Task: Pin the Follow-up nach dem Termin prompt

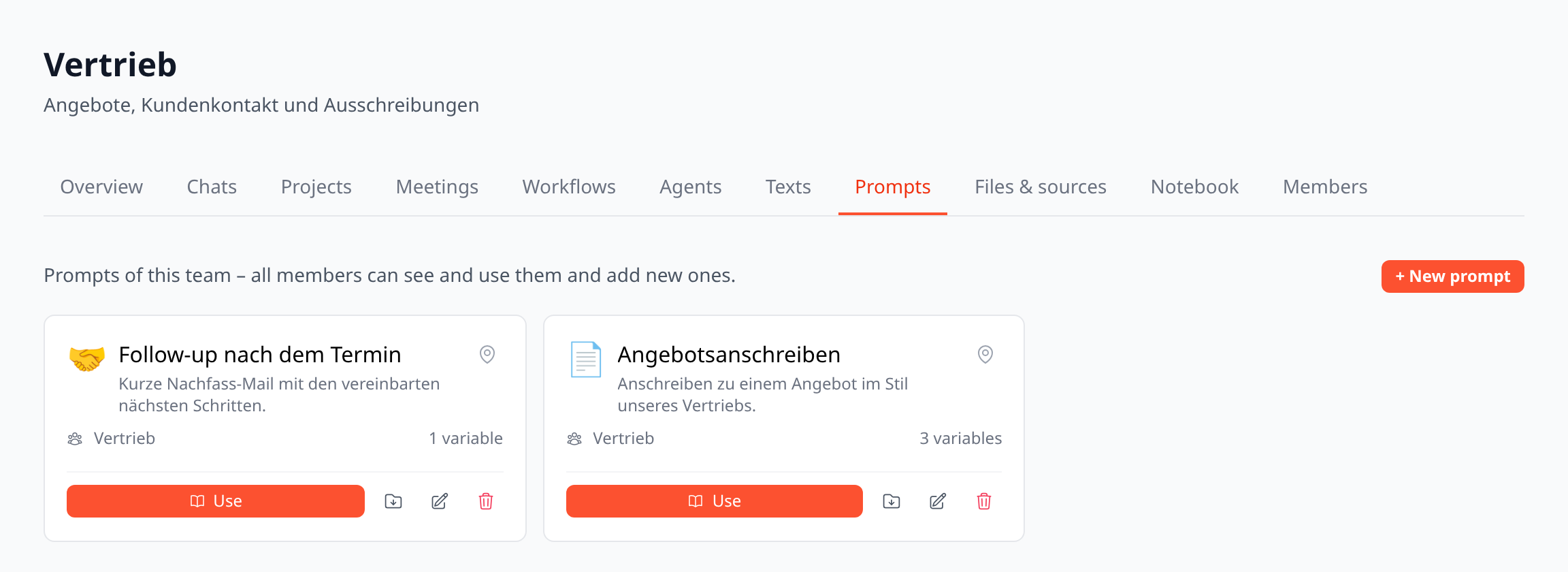Action: click(x=487, y=354)
